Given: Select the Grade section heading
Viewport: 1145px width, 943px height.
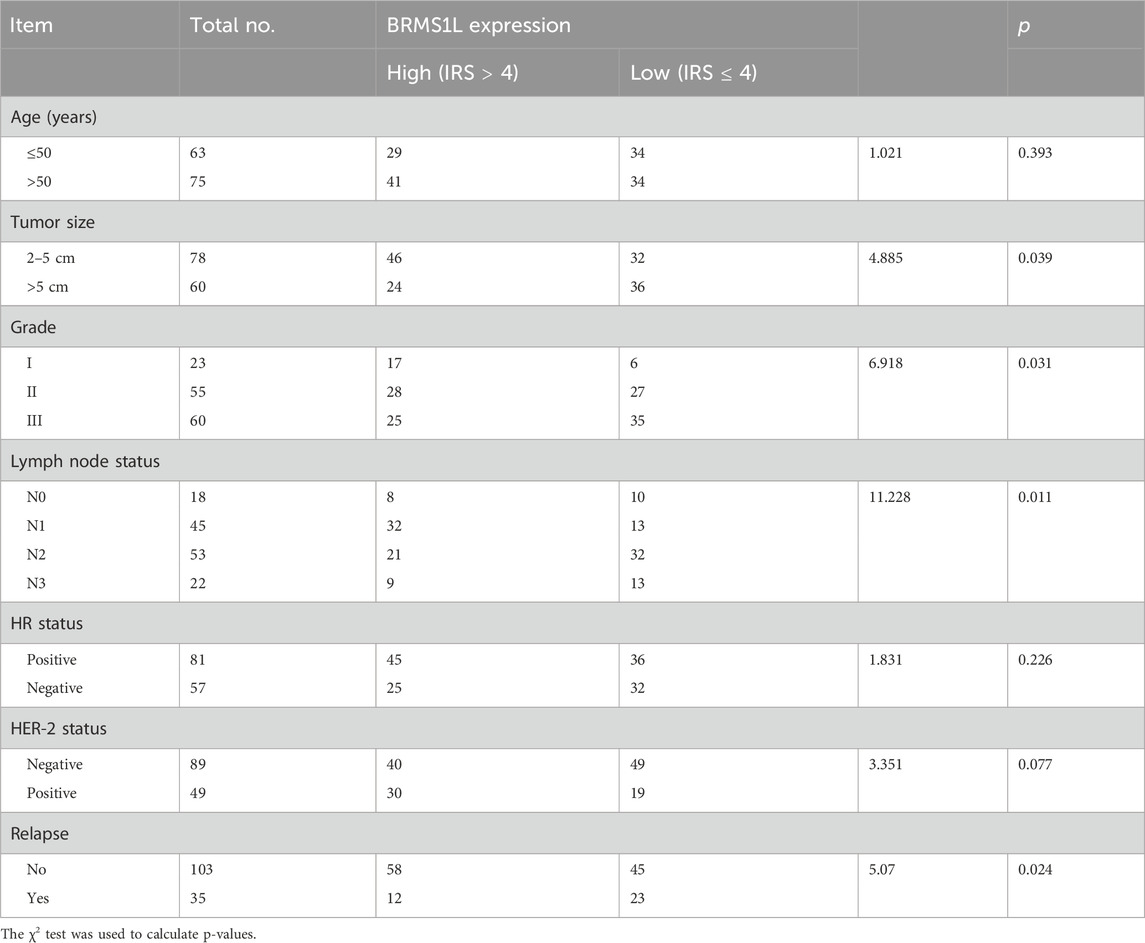Looking at the screenshot, I should pyautogui.click(x=33, y=327).
